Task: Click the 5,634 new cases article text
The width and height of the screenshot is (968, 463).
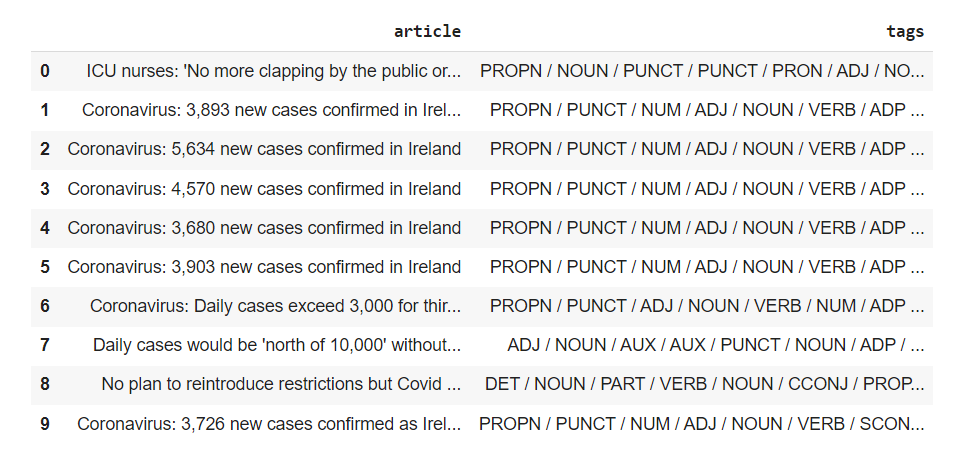Action: click(264, 149)
